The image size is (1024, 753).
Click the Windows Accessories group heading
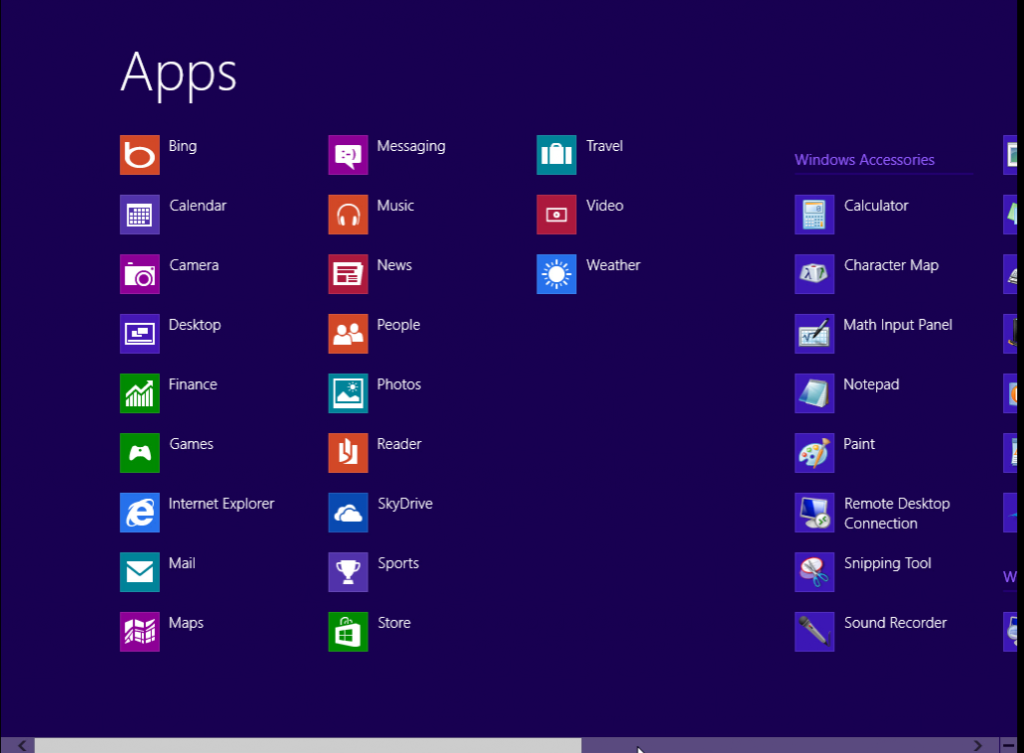pyautogui.click(x=864, y=160)
